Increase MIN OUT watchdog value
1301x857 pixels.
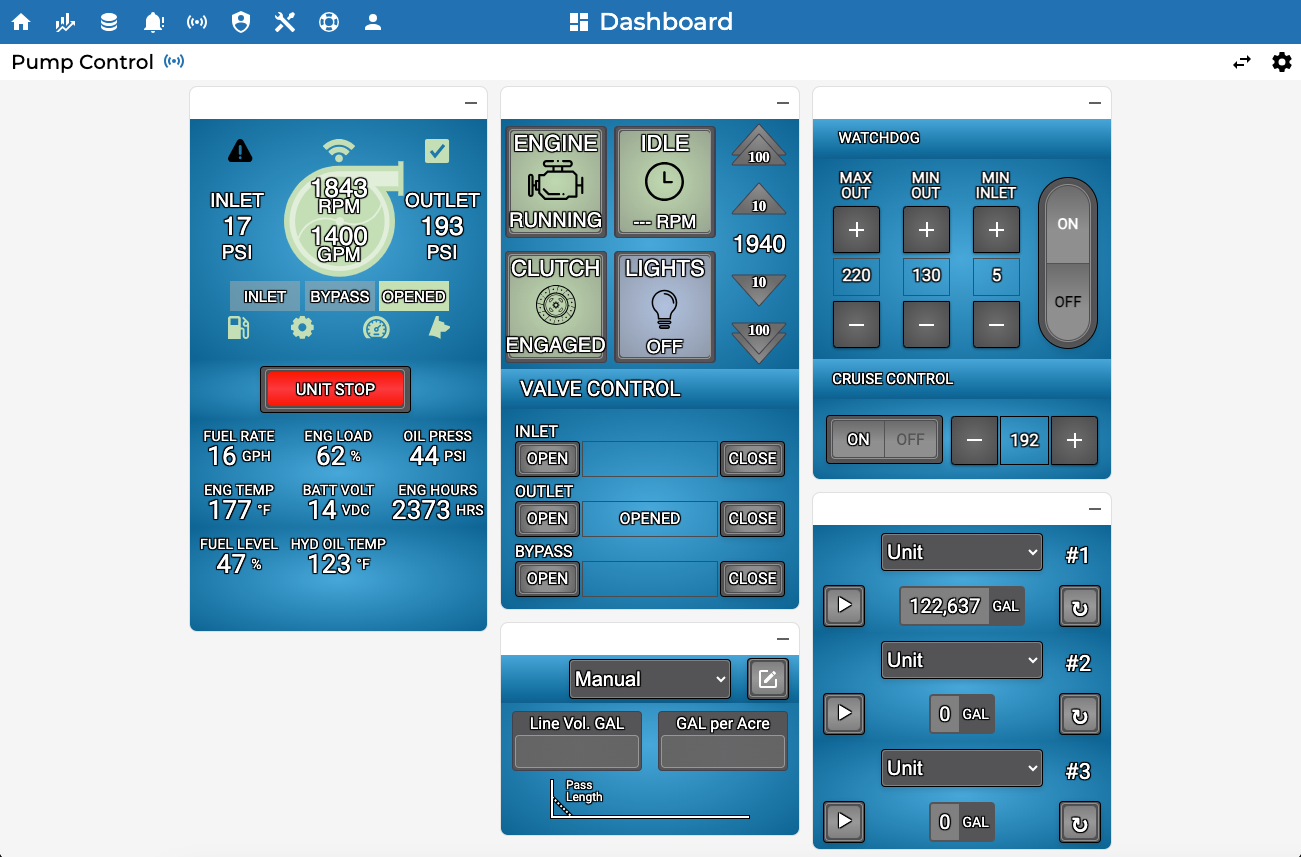[x=926, y=230]
